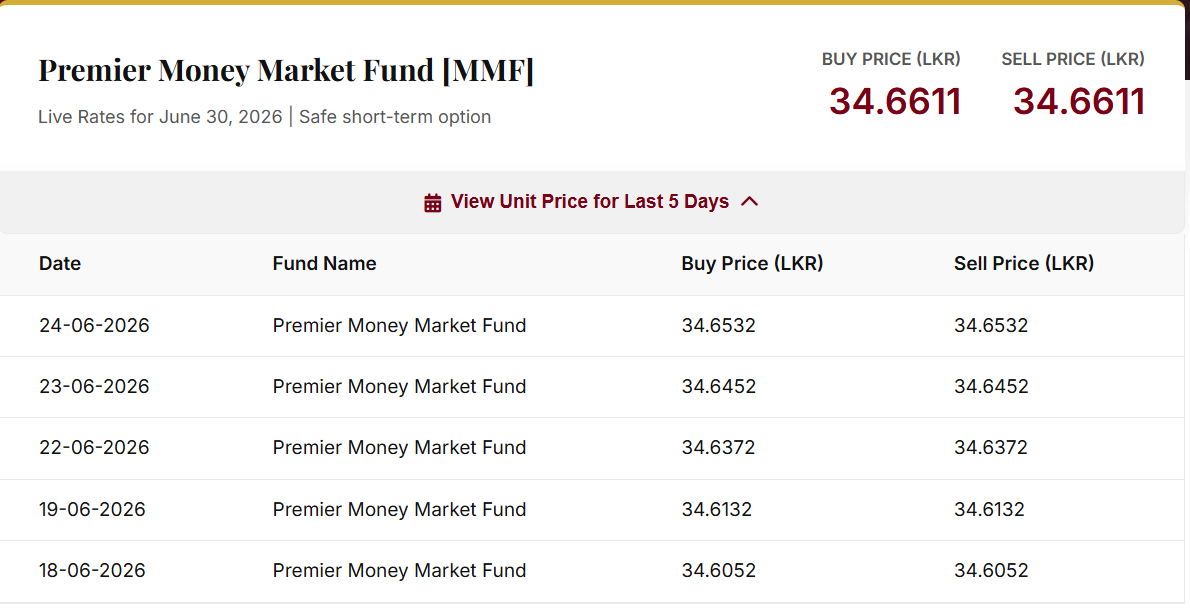Click the Live Rates for June 30, 2026 text

(160, 117)
